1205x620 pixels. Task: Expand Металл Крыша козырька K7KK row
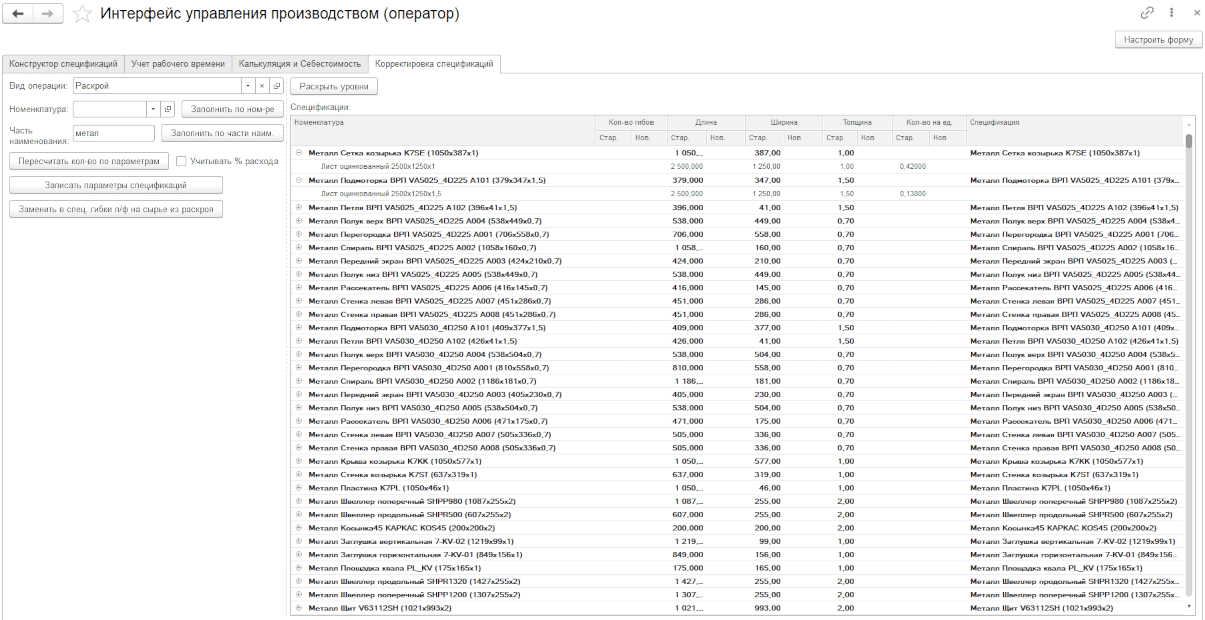pyautogui.click(x=299, y=461)
